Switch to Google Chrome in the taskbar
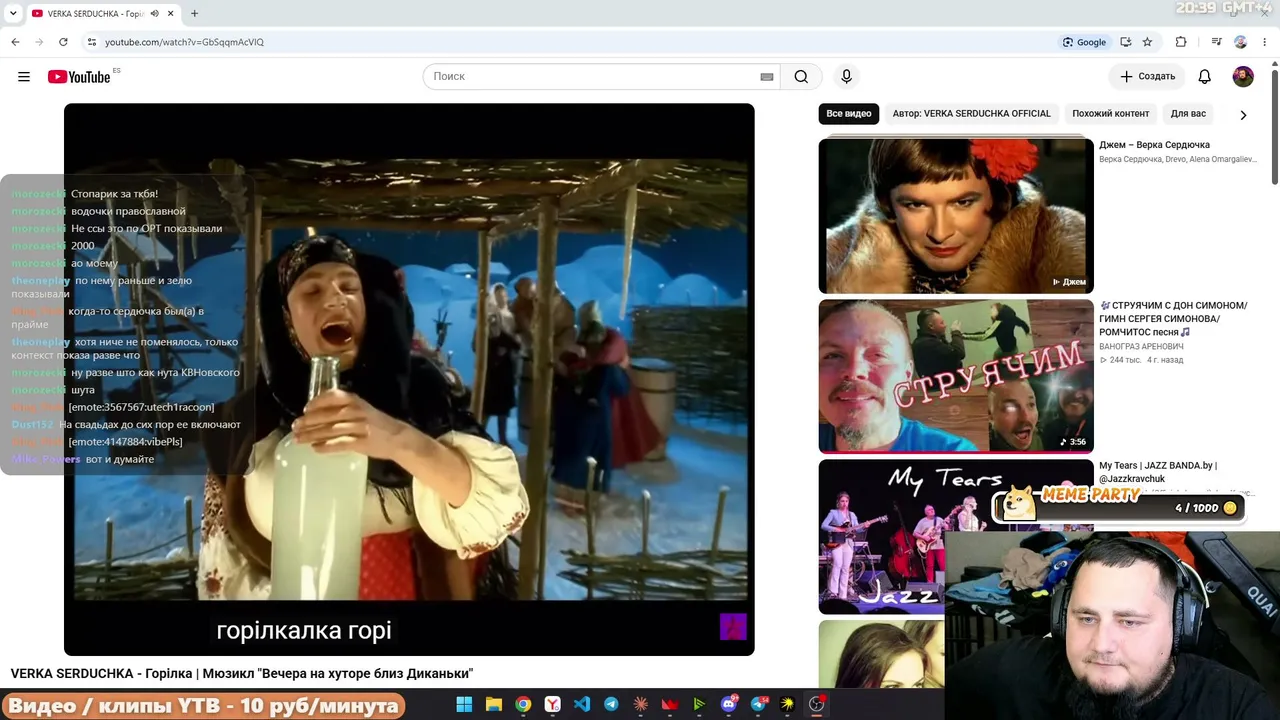The width and height of the screenshot is (1280, 720). pyautogui.click(x=523, y=705)
